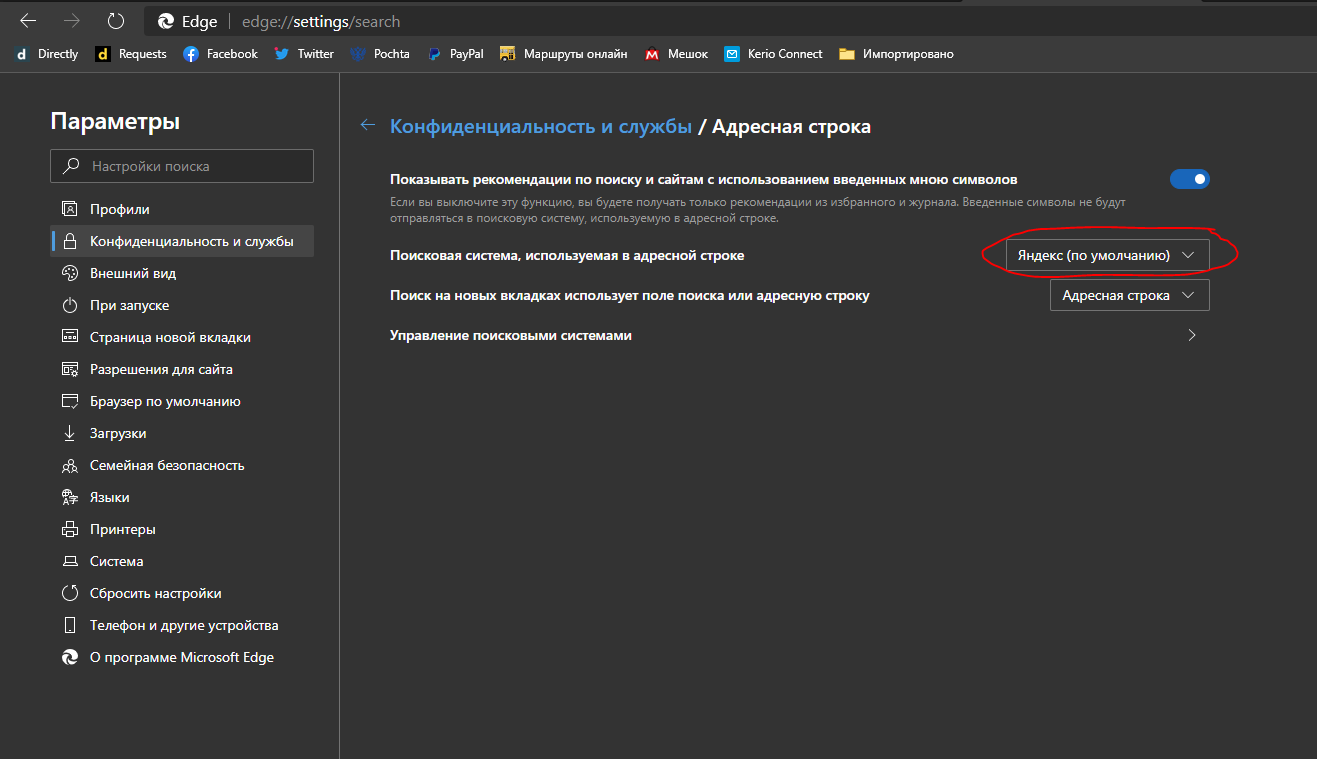Open Телефон и другие устройства section
The width and height of the screenshot is (1317, 759).
point(181,625)
